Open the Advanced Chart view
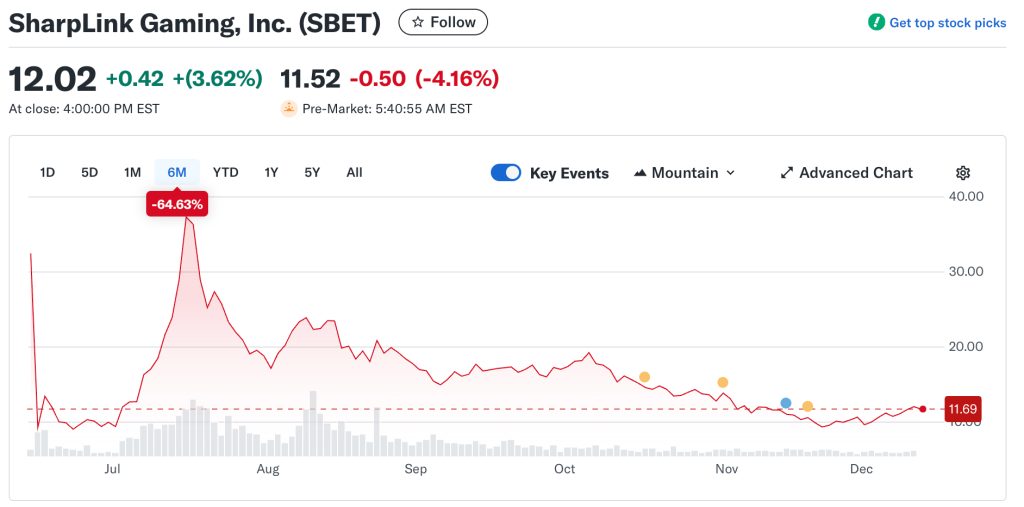 pos(855,173)
